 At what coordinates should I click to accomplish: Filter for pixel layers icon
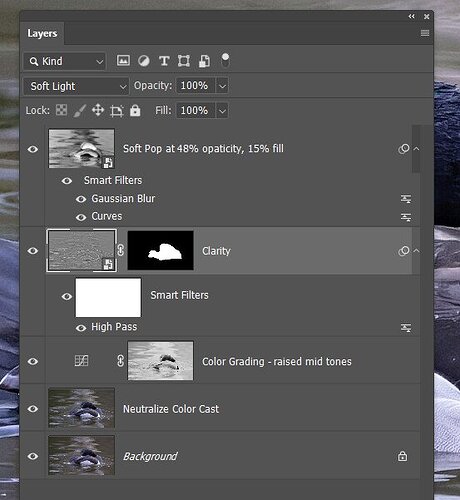click(123, 61)
